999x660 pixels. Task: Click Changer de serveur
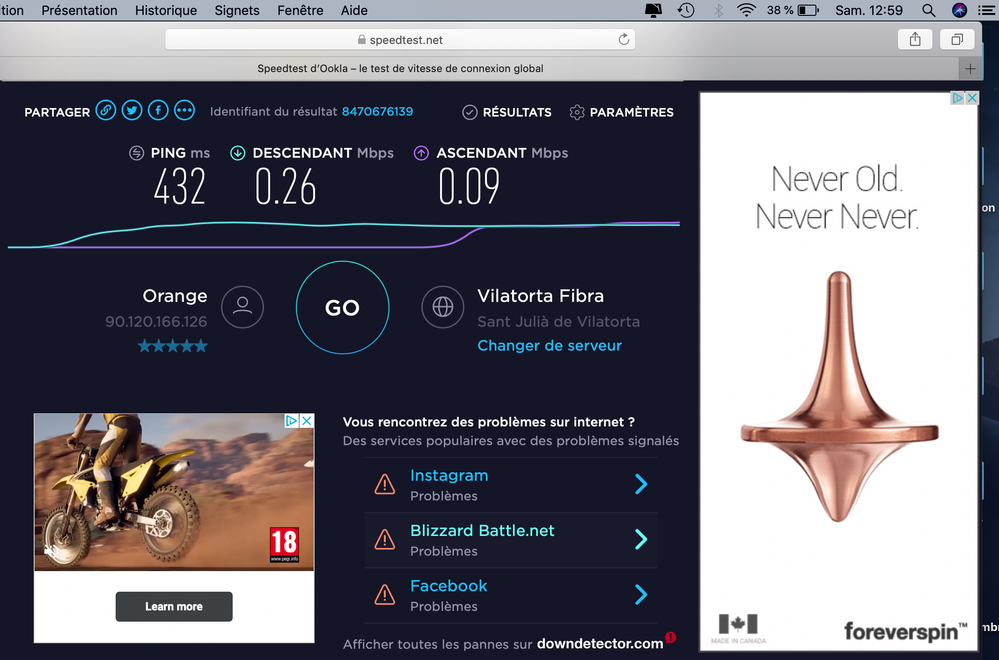(x=549, y=345)
